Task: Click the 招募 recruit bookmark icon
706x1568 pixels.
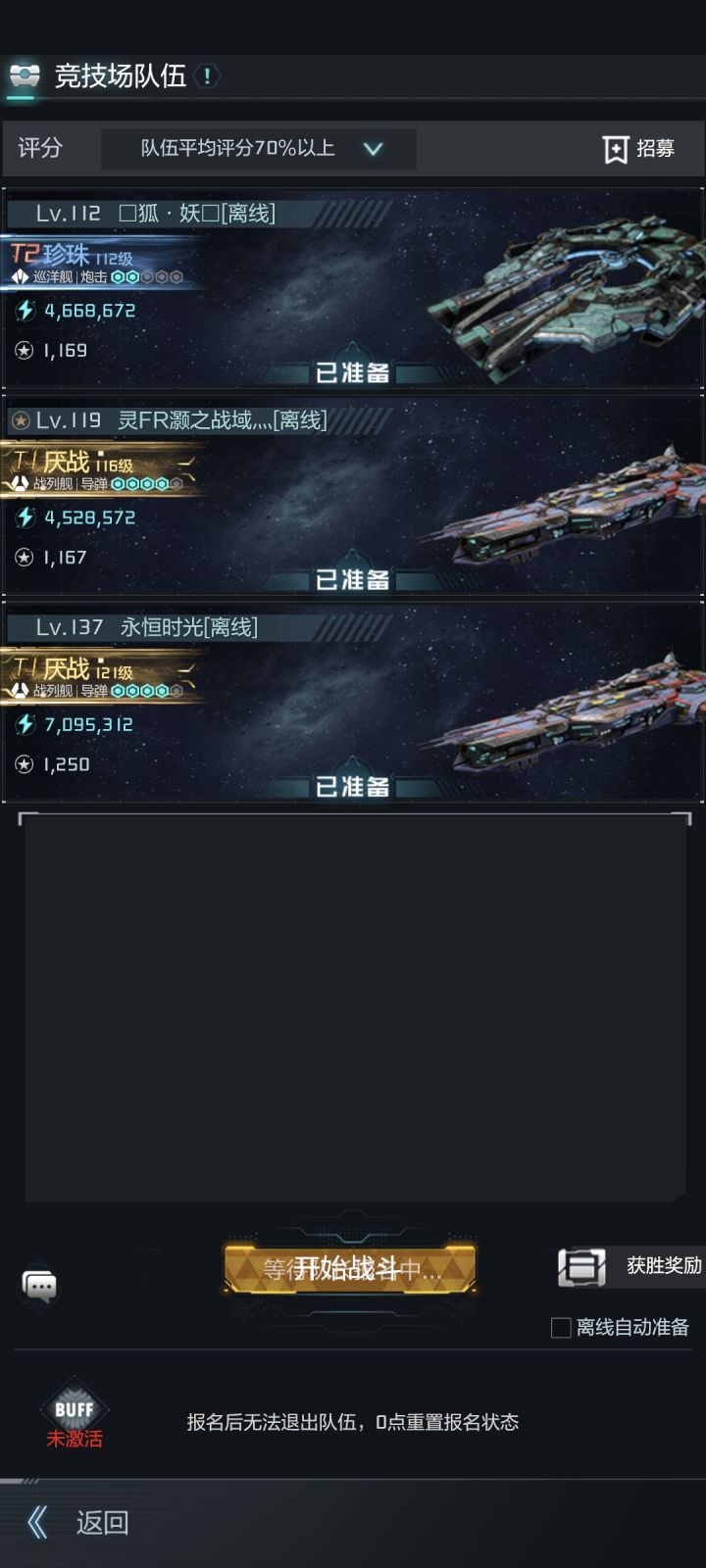Action: (615, 149)
